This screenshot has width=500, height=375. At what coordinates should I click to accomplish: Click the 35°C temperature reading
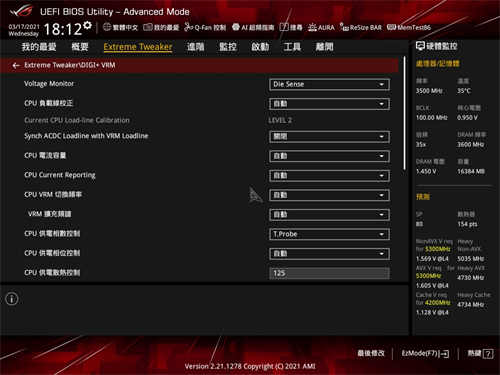[x=464, y=91]
